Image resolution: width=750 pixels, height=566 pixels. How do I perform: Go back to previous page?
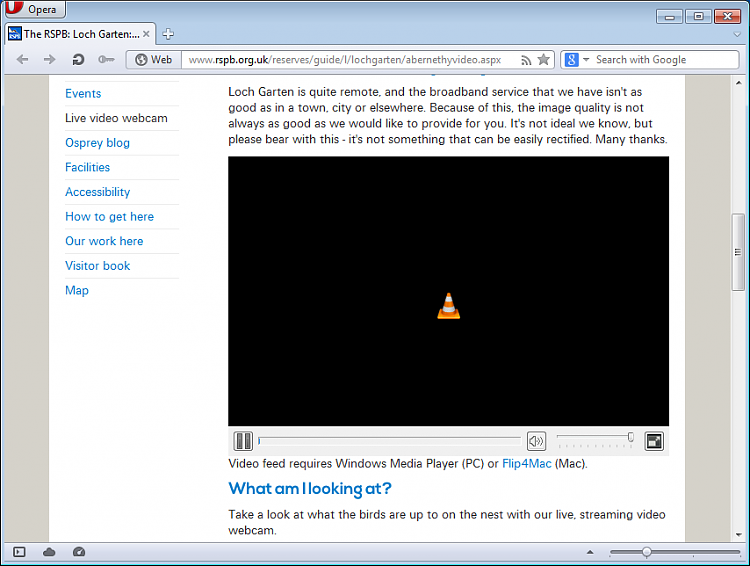pyautogui.click(x=22, y=59)
